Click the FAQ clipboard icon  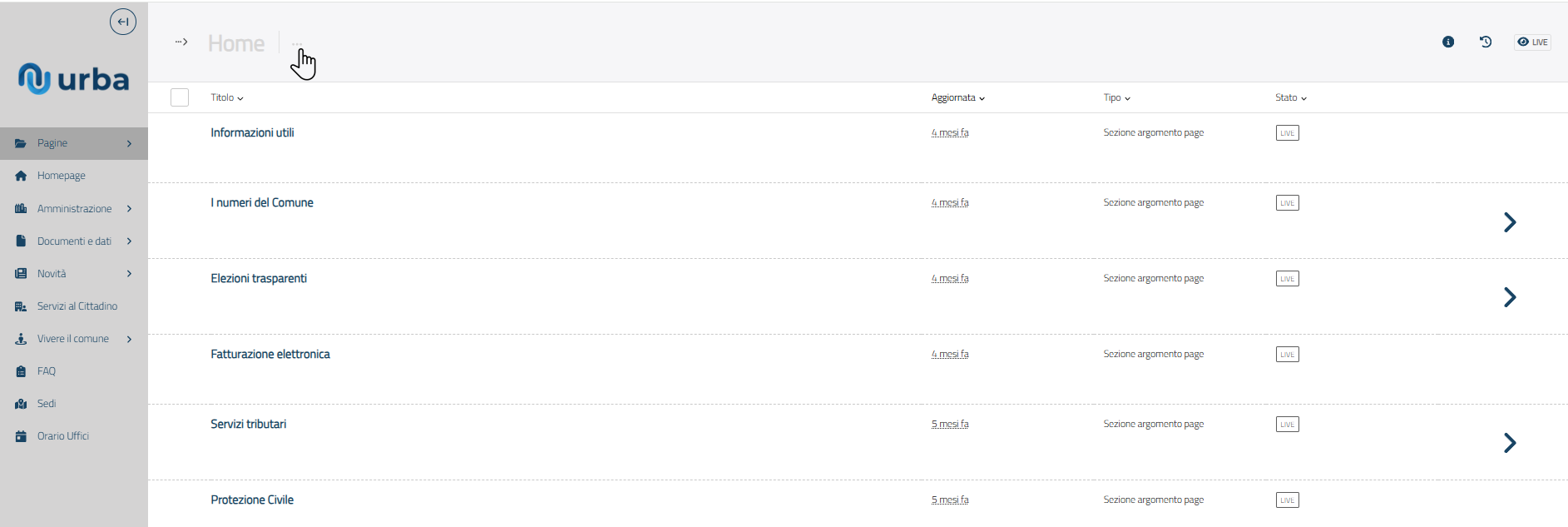(x=21, y=371)
